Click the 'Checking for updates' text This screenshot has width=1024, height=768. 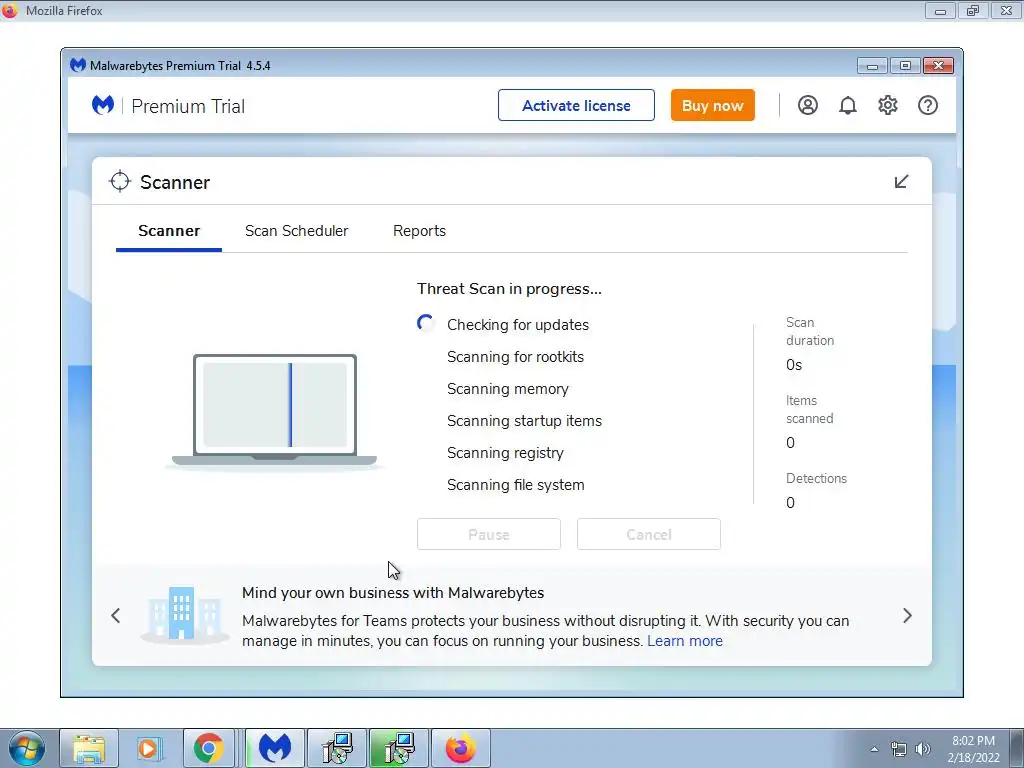point(518,325)
